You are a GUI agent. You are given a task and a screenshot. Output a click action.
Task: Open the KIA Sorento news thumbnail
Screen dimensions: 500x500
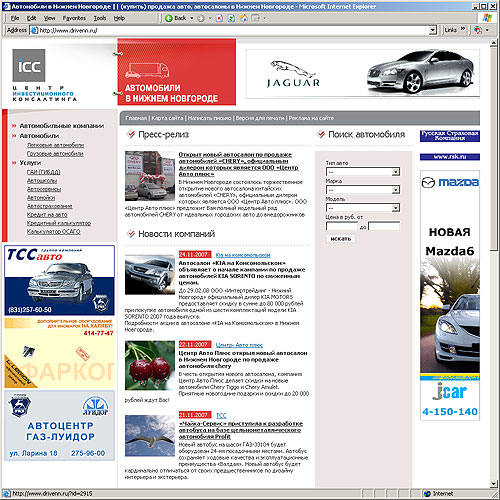pos(150,274)
